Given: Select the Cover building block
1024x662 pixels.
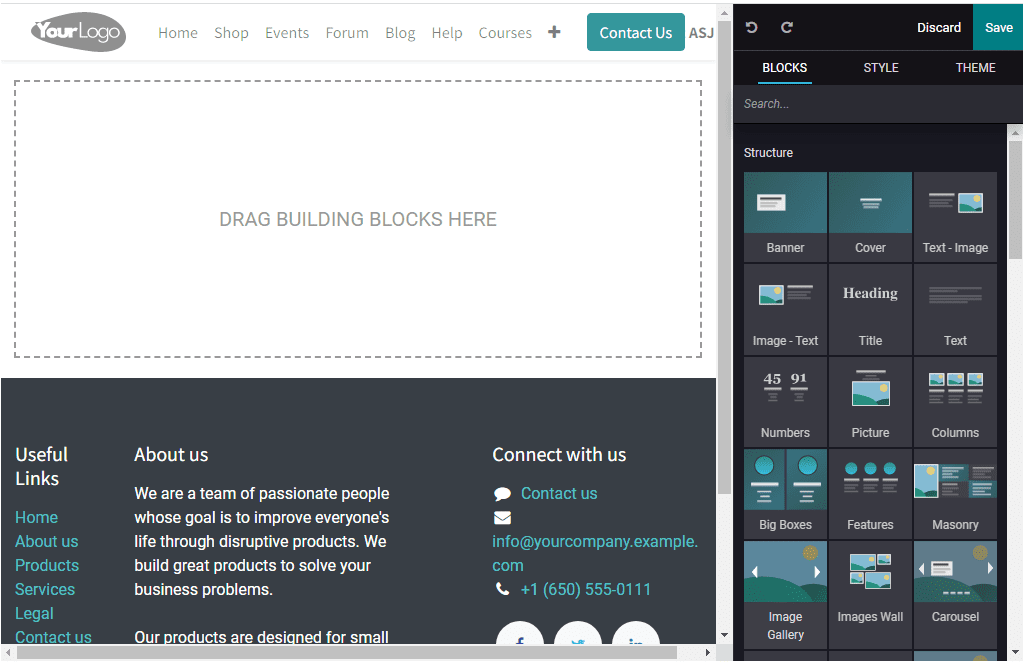Looking at the screenshot, I should coord(870,216).
